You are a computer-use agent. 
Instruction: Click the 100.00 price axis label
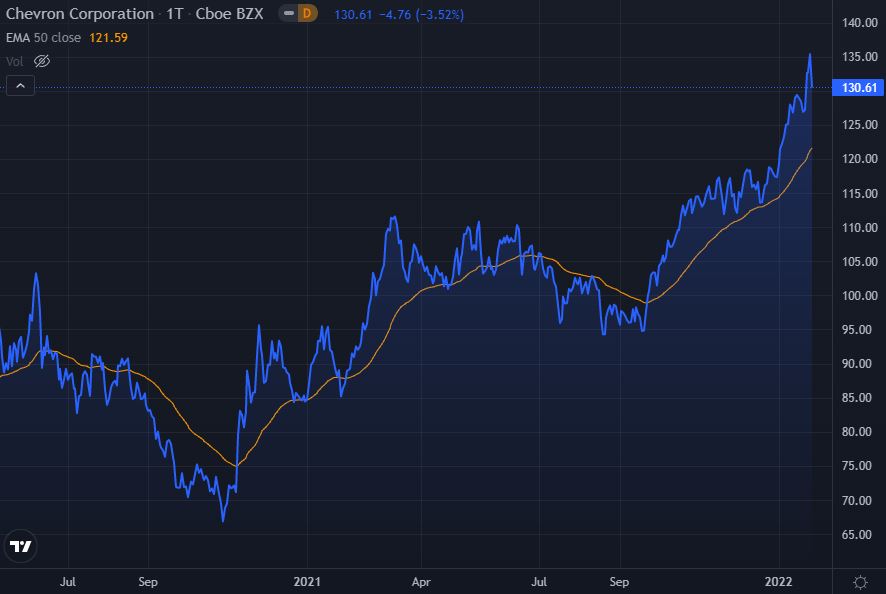click(x=859, y=296)
